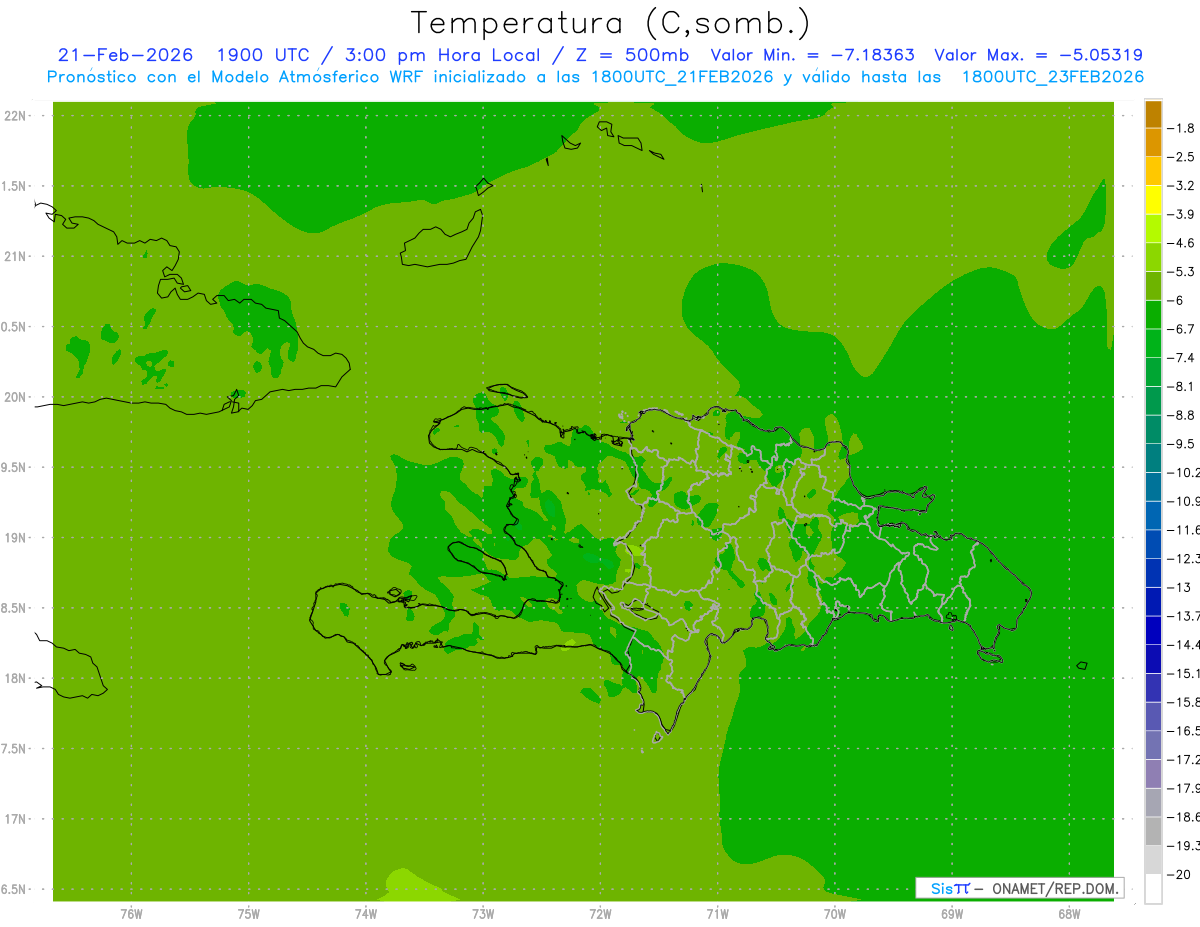
Task: Click the purple swatch between -17.2 and -17.9
Action: tap(1153, 774)
